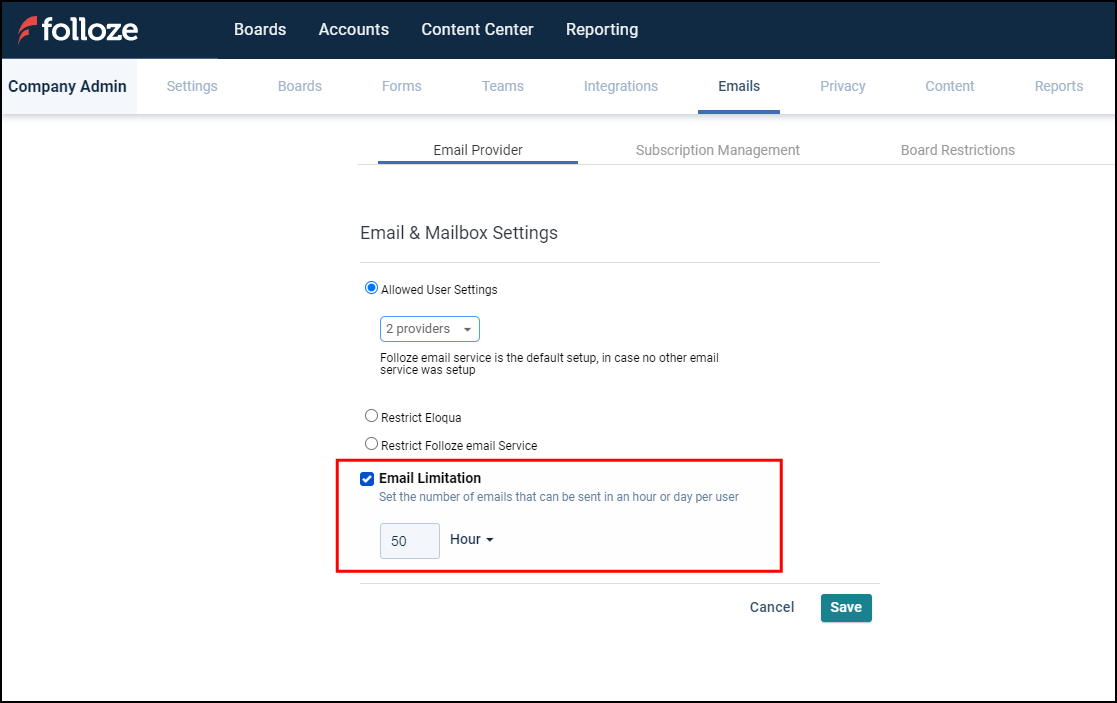Save the email settings
Viewport: 1117px width, 703px height.
[845, 607]
